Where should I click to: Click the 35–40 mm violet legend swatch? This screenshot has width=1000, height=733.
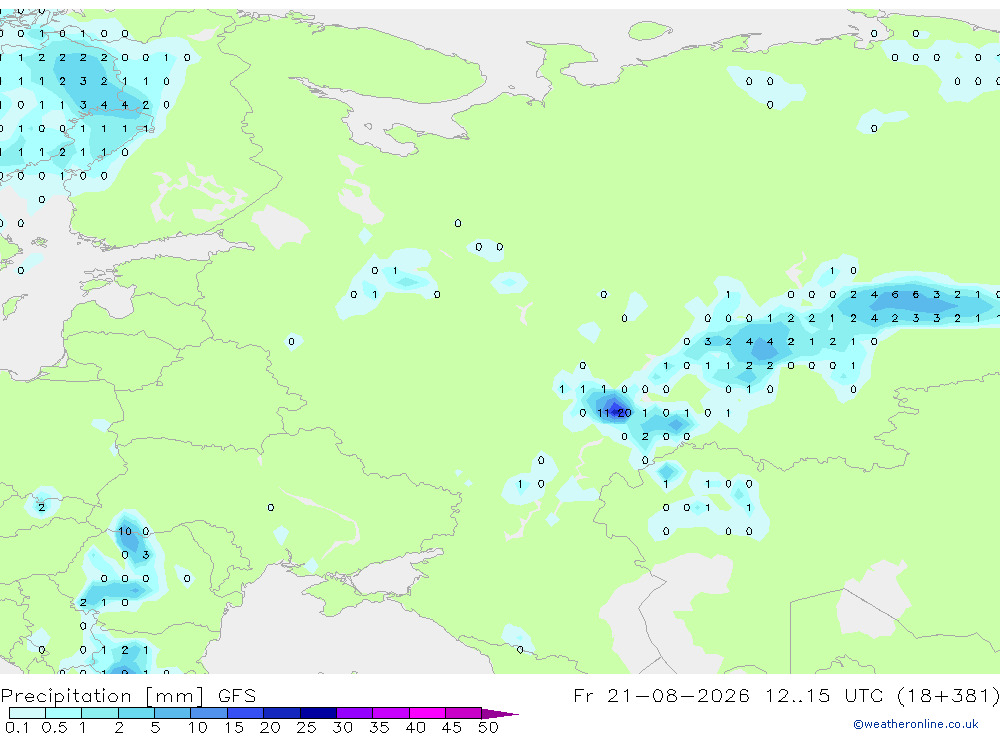point(391,713)
